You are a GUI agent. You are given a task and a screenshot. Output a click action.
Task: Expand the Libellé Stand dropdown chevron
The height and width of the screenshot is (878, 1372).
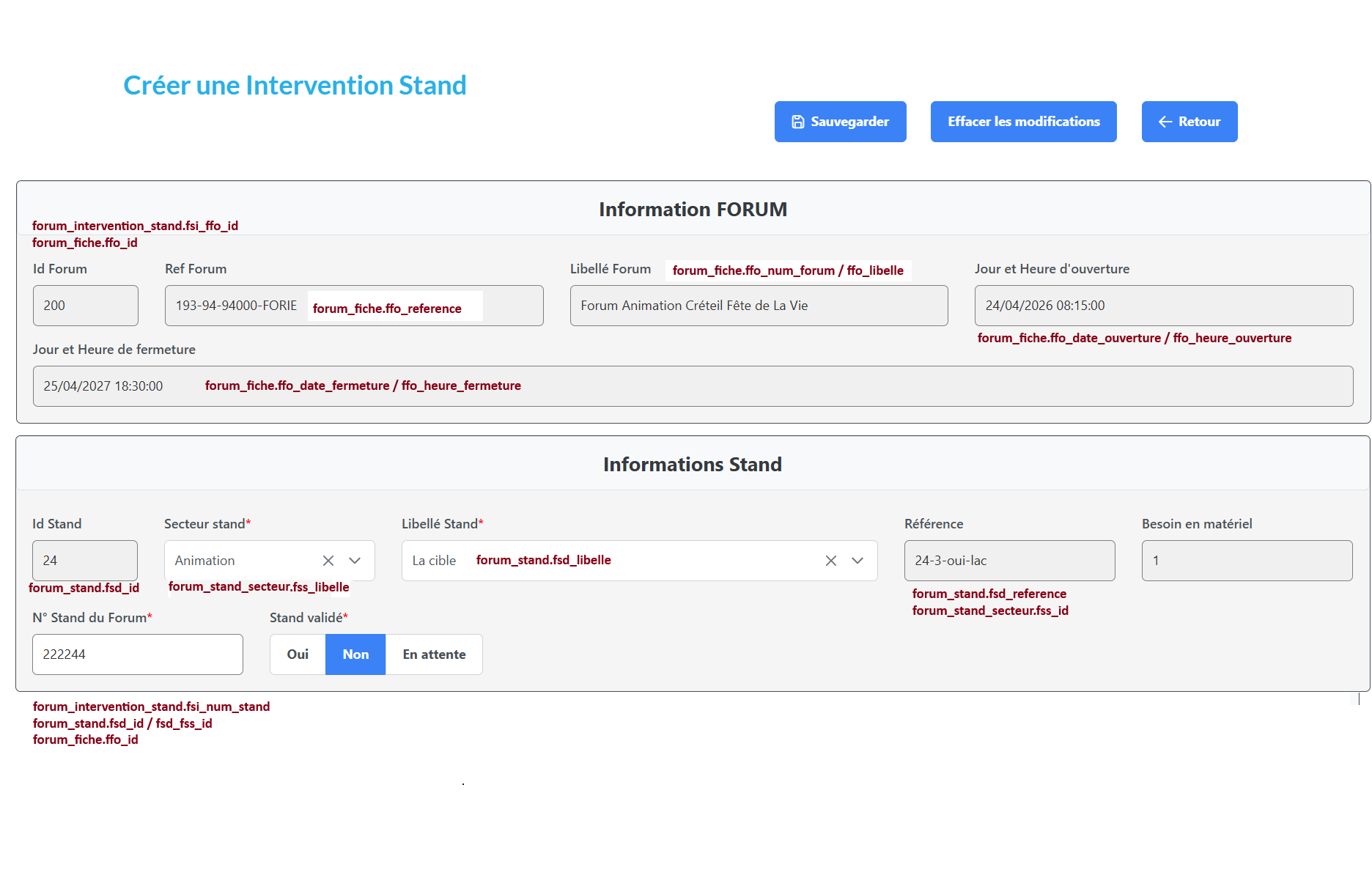(857, 561)
